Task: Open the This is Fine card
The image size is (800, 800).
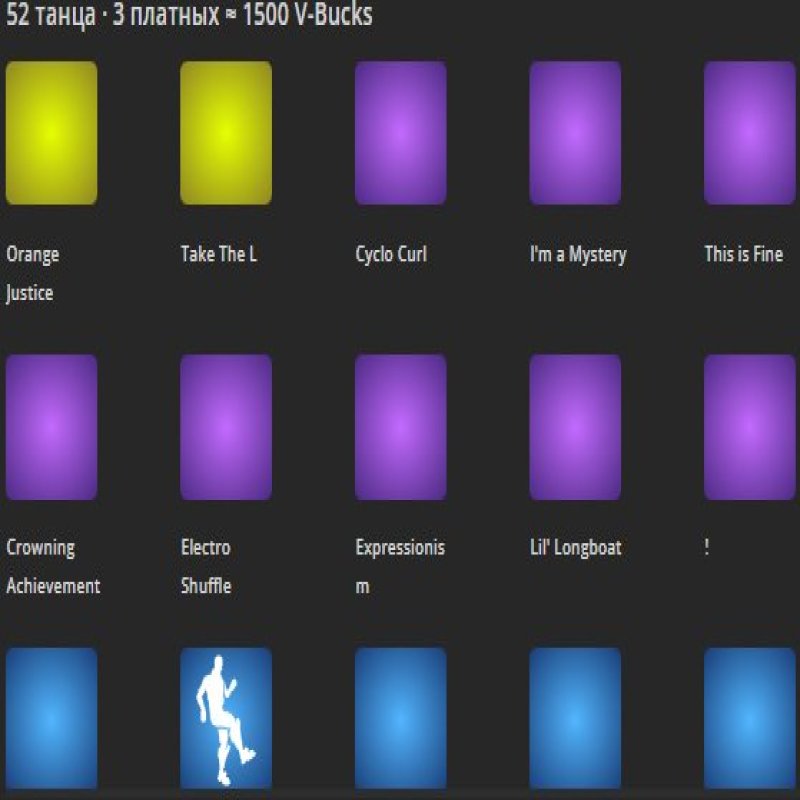Action: click(x=748, y=131)
